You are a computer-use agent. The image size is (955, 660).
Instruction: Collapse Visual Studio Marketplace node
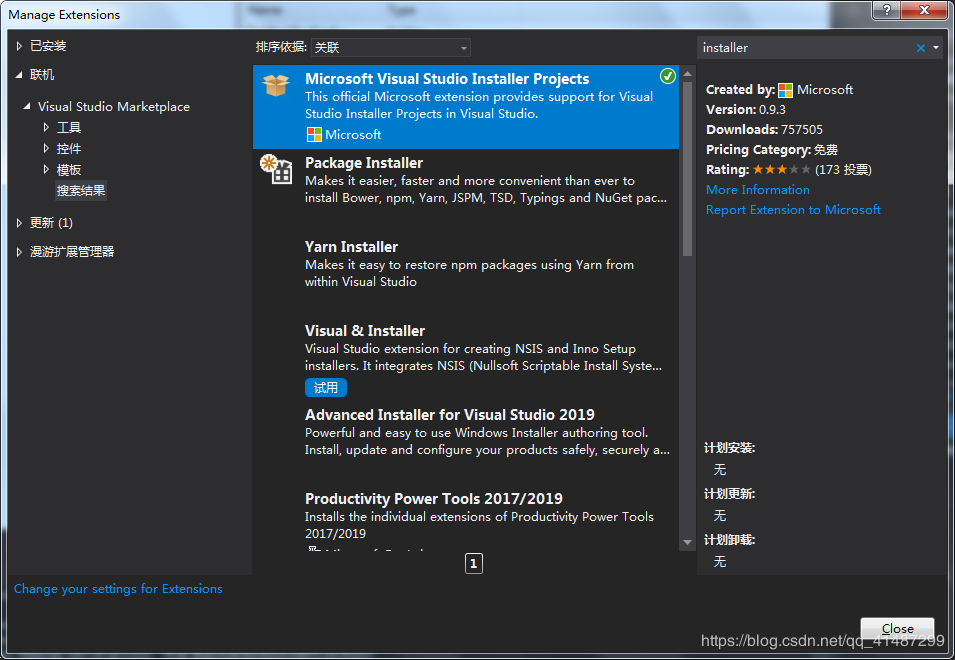pyautogui.click(x=27, y=107)
